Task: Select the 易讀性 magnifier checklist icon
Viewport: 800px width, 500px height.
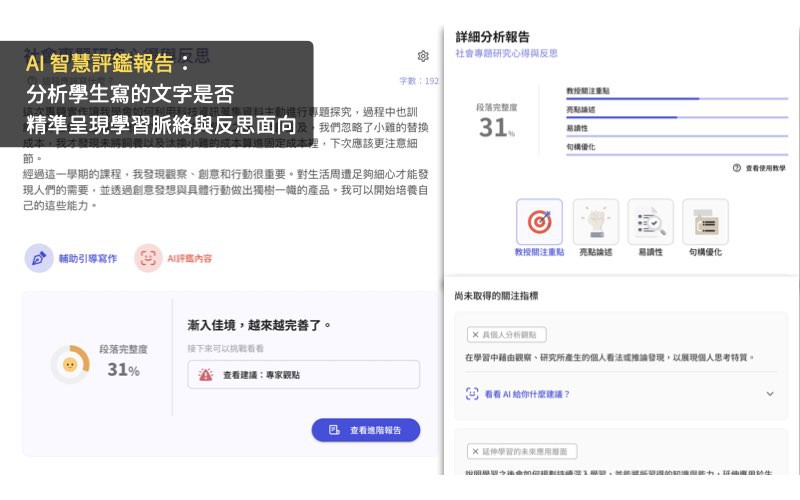Action: [x=650, y=222]
